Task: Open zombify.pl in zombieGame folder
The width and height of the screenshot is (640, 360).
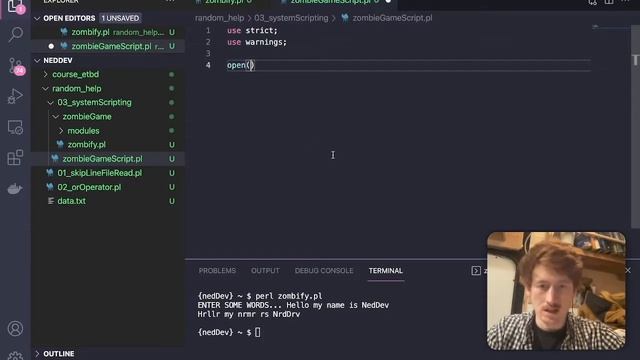Action: [x=87, y=144]
